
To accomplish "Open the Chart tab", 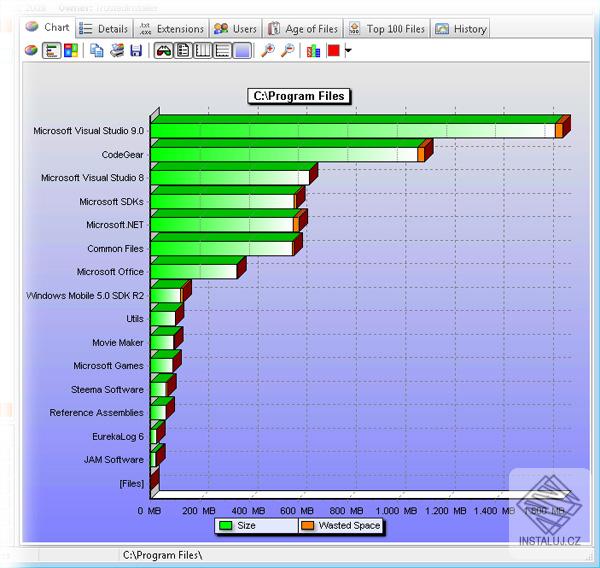I will point(48,27).
